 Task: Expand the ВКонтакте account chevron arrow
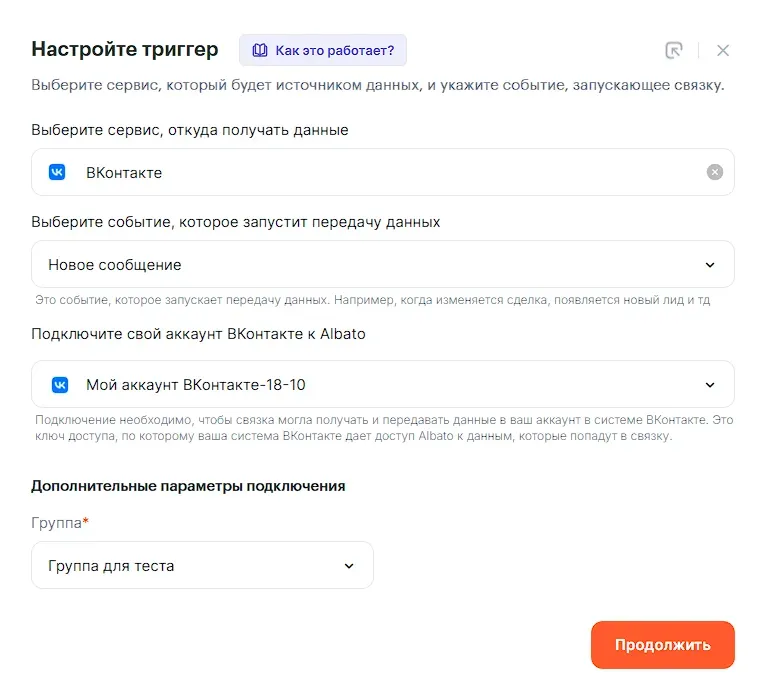click(x=710, y=384)
